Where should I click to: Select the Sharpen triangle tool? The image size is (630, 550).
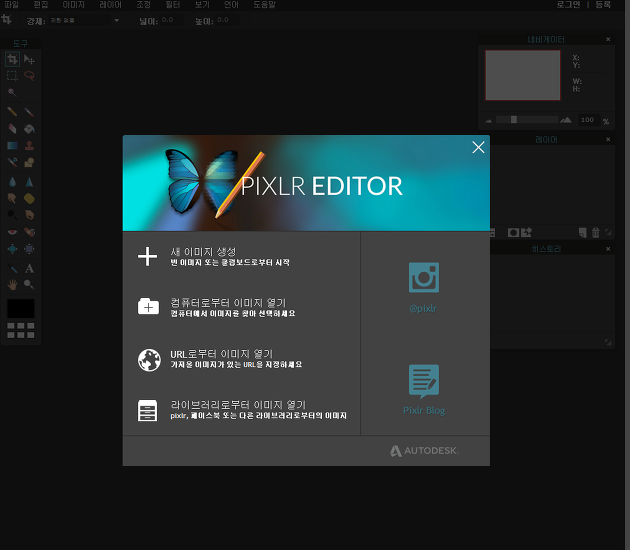29,182
